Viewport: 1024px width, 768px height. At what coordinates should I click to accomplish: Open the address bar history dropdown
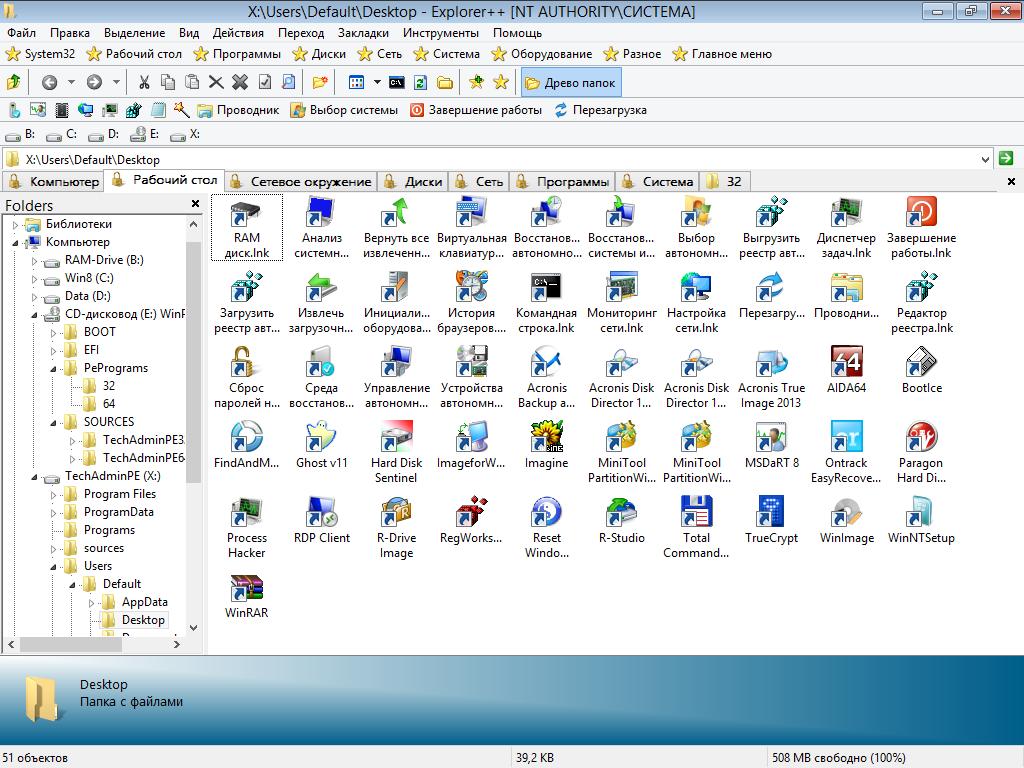tap(985, 159)
